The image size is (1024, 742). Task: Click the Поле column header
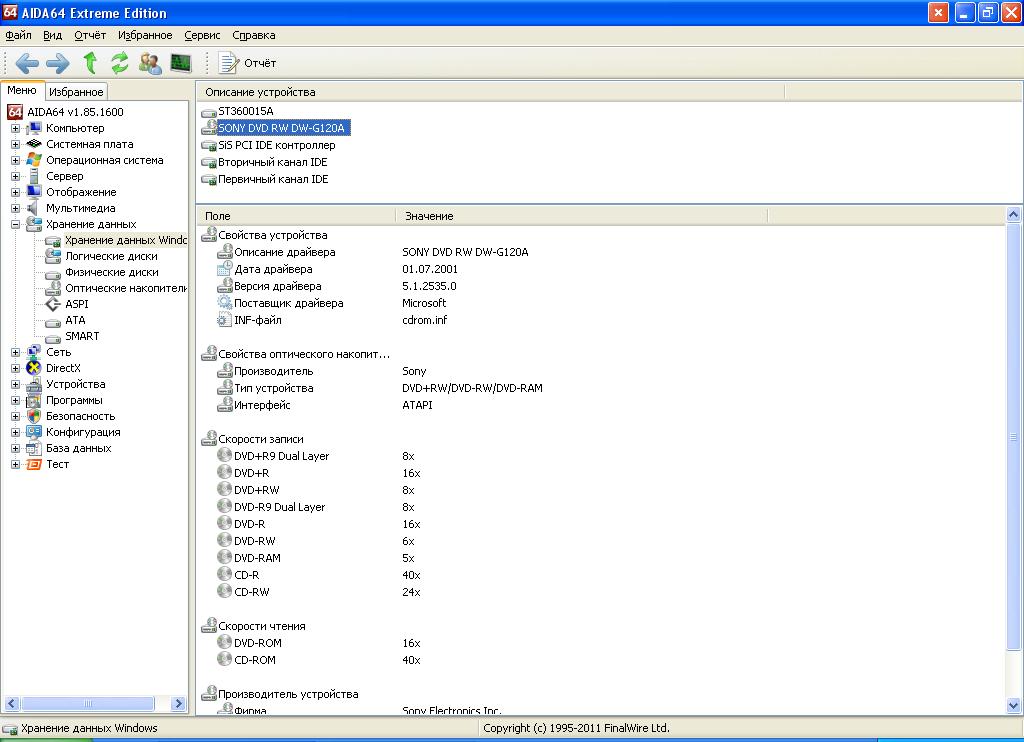296,216
